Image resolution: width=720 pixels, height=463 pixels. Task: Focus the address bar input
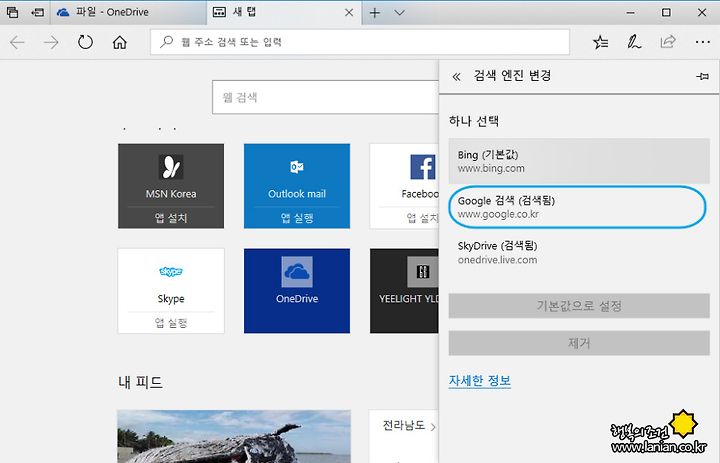coord(360,42)
